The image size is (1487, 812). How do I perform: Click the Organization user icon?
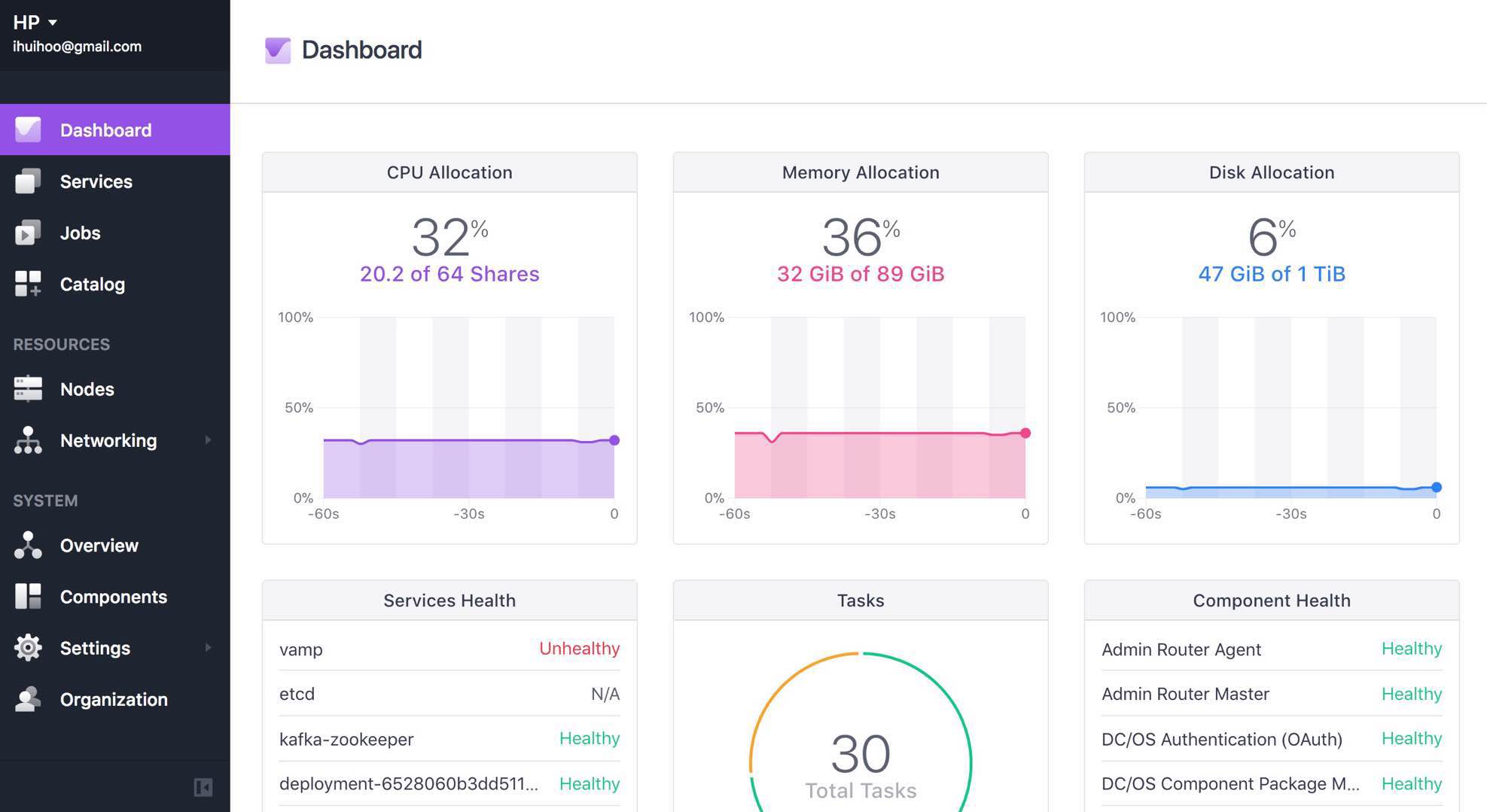click(x=28, y=699)
